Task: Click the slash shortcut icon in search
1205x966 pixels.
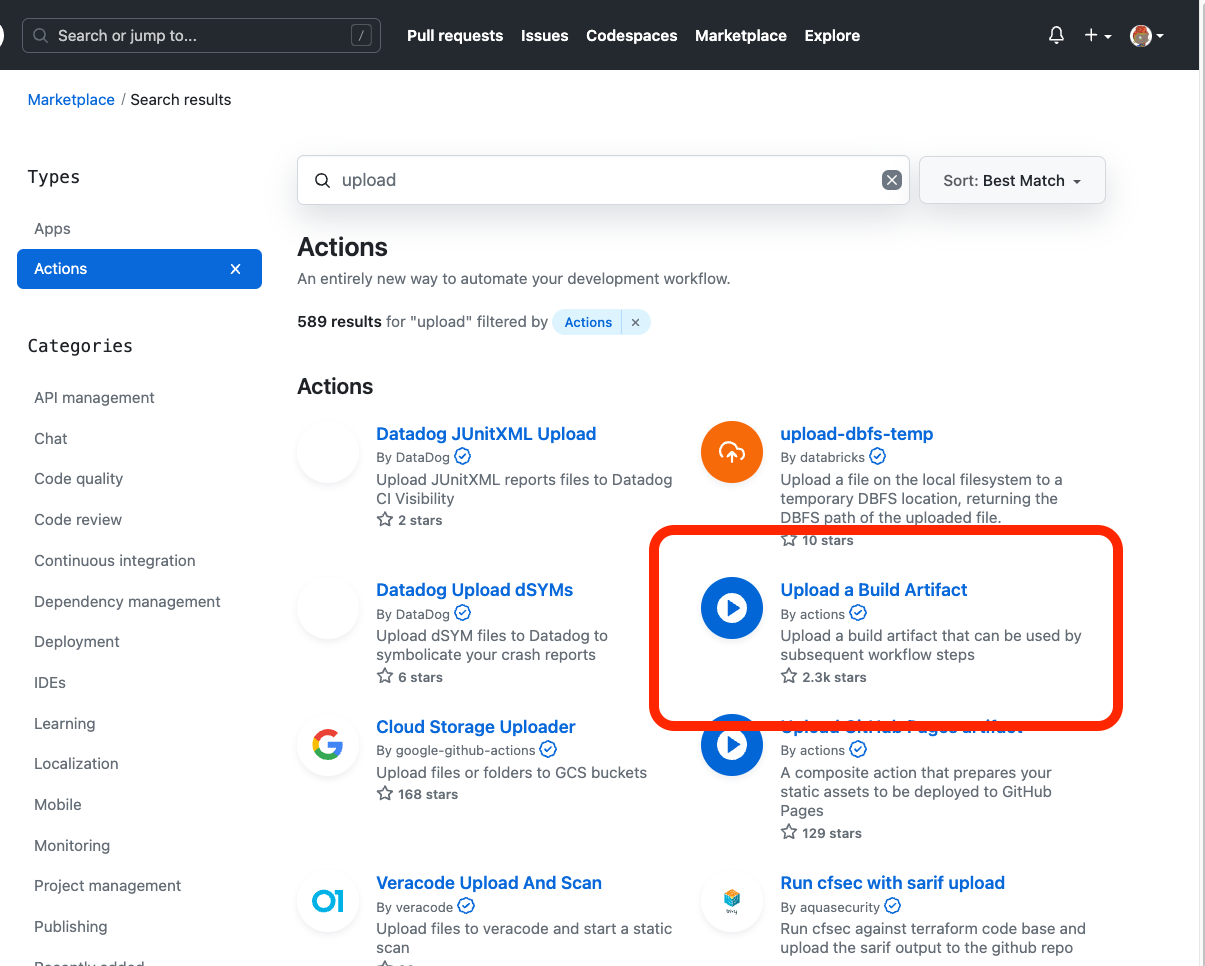Action: pyautogui.click(x=361, y=36)
